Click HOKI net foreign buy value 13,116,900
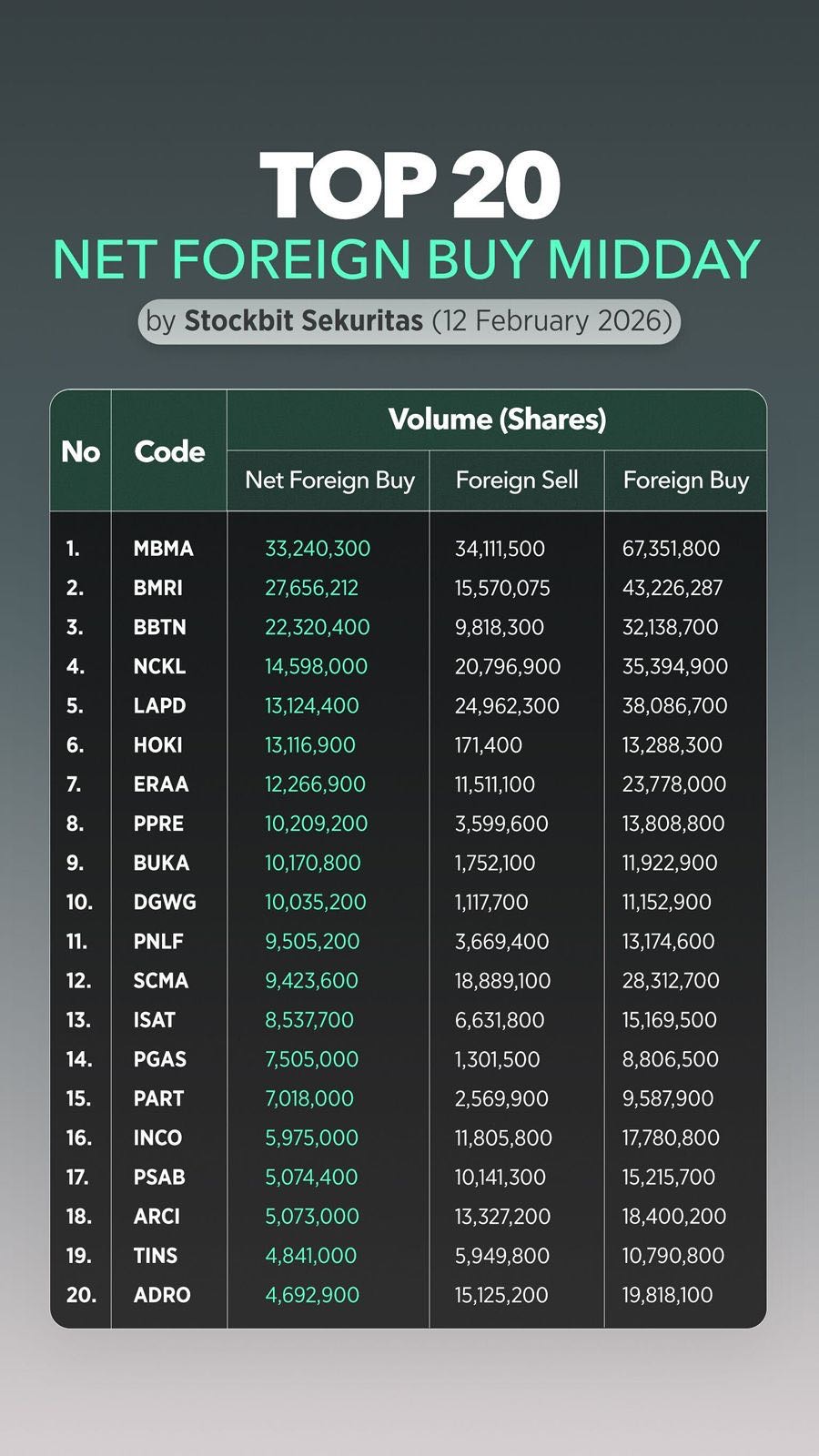The width and height of the screenshot is (819, 1456). tap(309, 745)
